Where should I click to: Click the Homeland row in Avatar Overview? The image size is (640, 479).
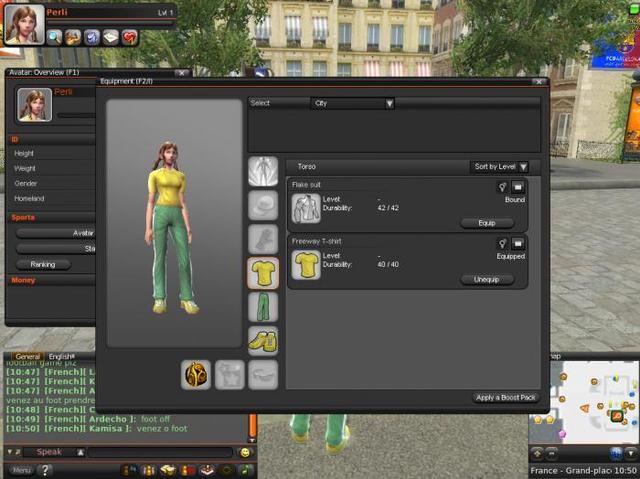click(52, 199)
